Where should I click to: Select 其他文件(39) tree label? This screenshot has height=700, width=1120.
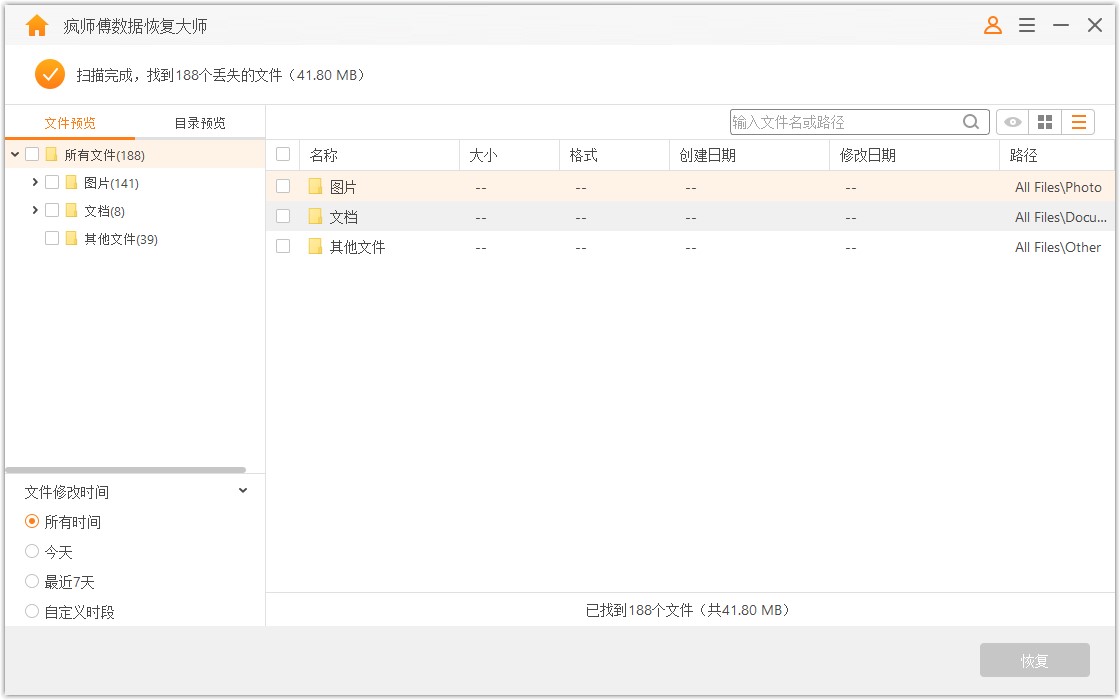[121, 239]
